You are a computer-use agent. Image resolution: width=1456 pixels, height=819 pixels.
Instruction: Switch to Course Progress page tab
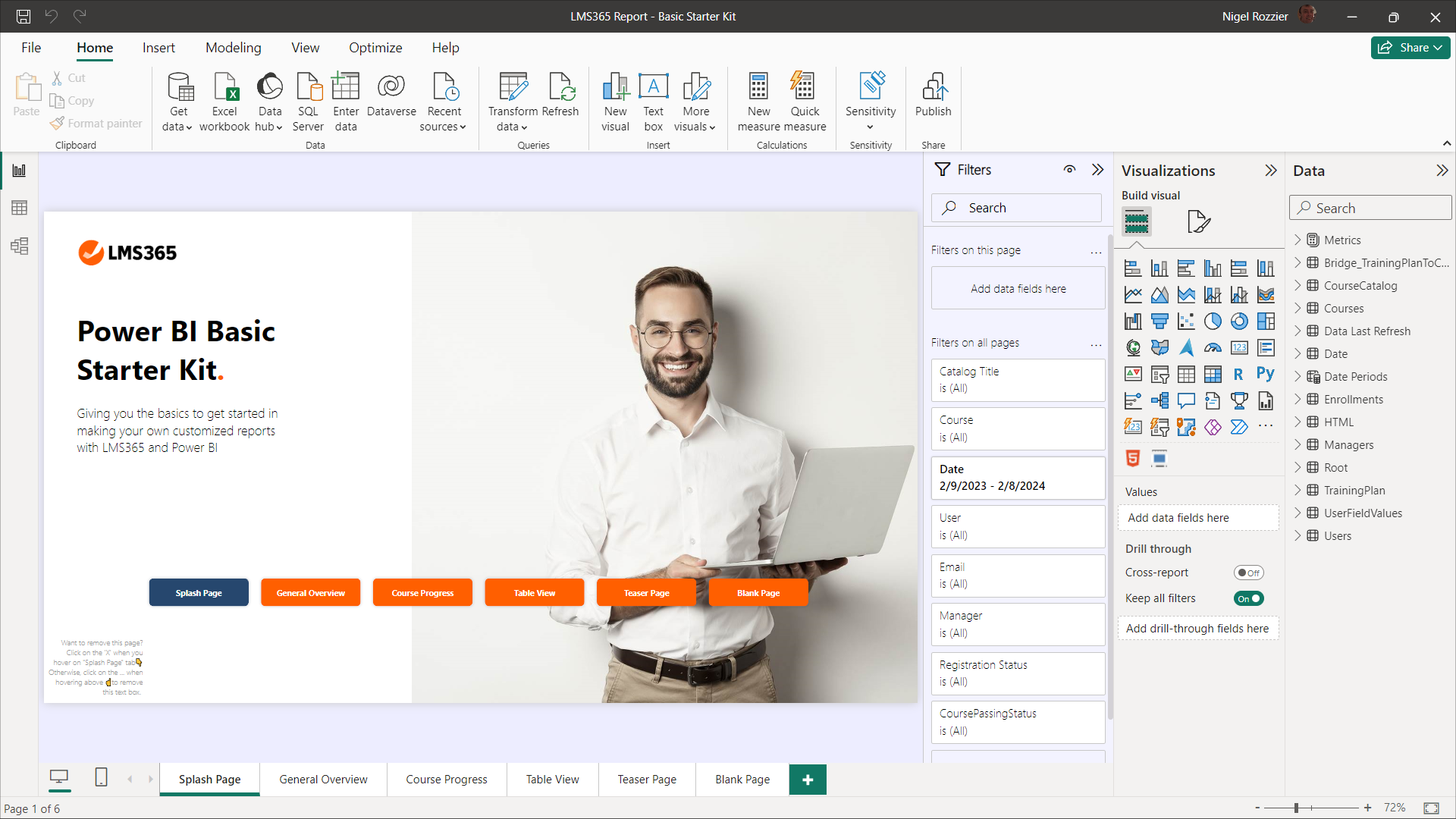pos(446,780)
